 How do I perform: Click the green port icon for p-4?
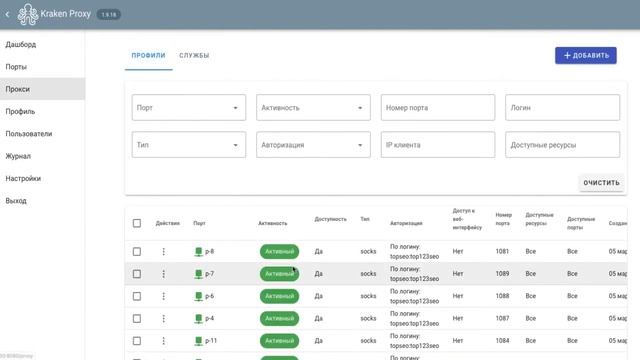click(198, 319)
